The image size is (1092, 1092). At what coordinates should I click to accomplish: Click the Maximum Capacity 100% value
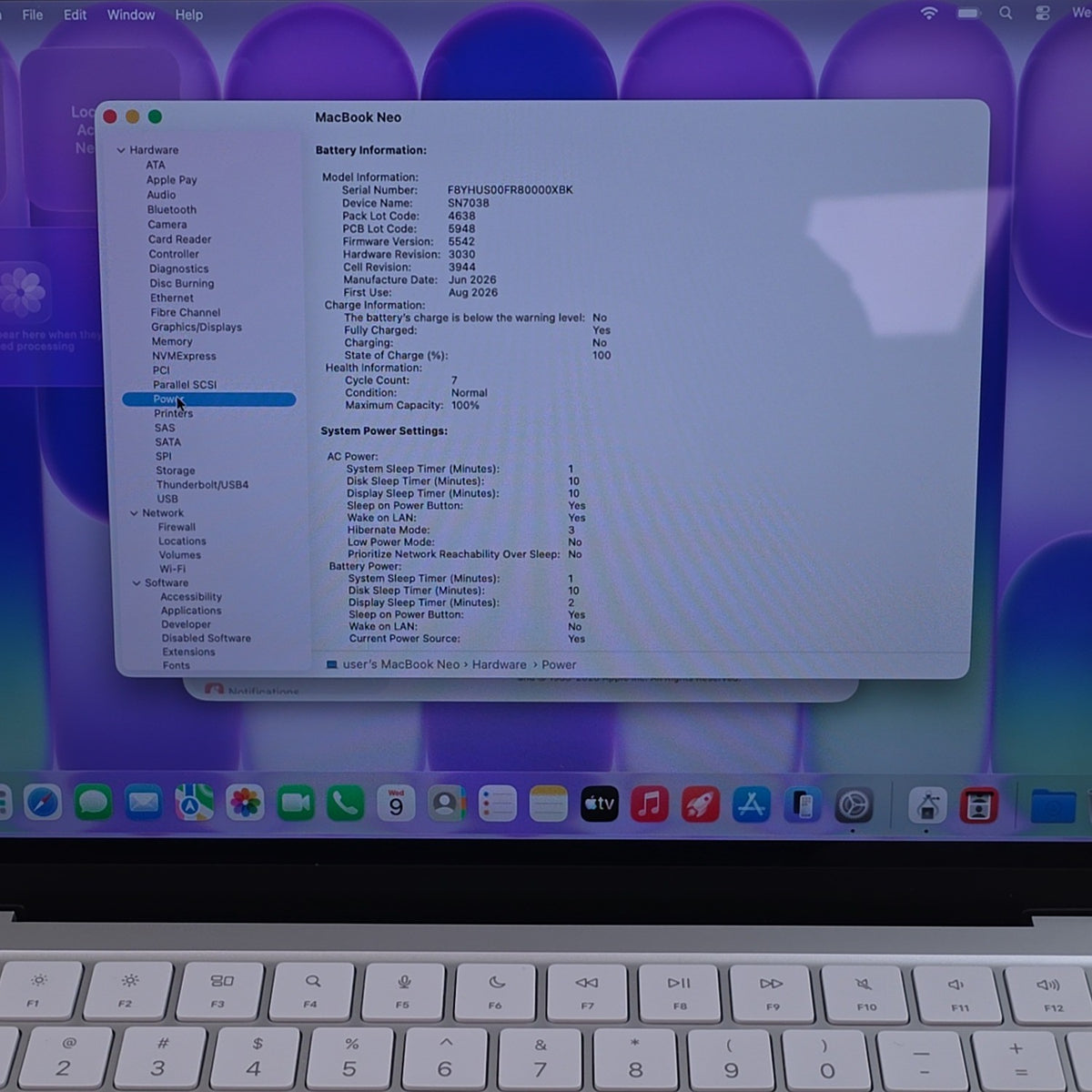tap(465, 405)
